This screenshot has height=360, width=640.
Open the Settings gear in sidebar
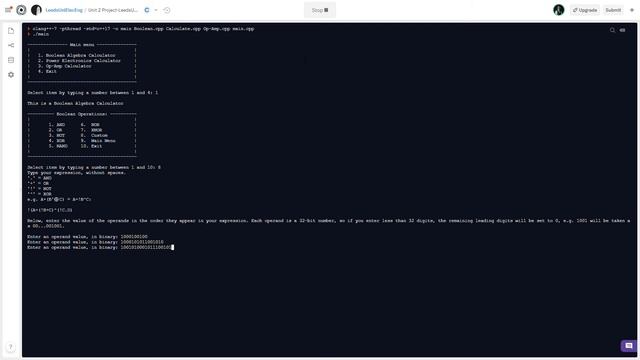[11, 75]
